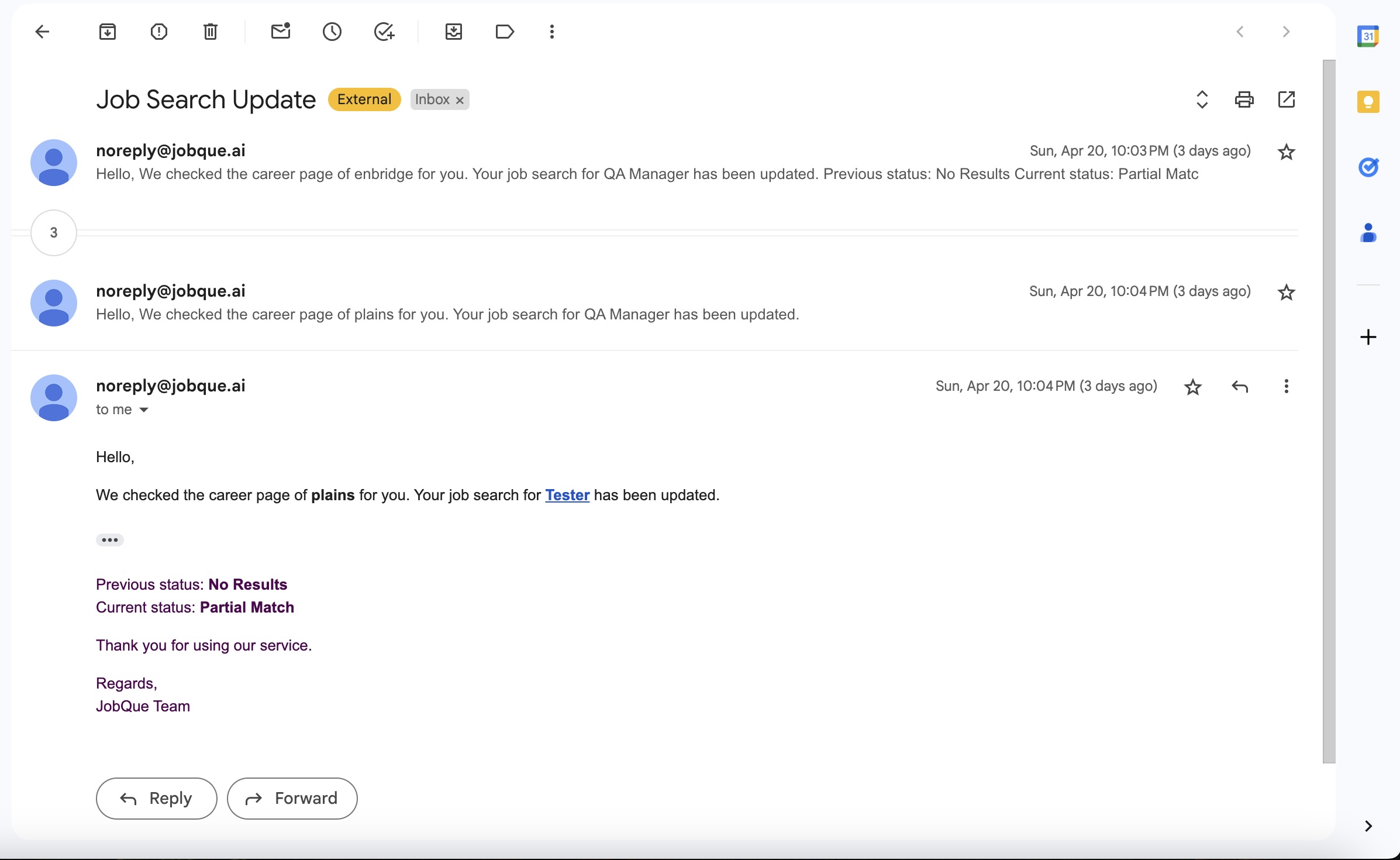Print all messages
The height and width of the screenshot is (860, 1400).
(x=1244, y=99)
